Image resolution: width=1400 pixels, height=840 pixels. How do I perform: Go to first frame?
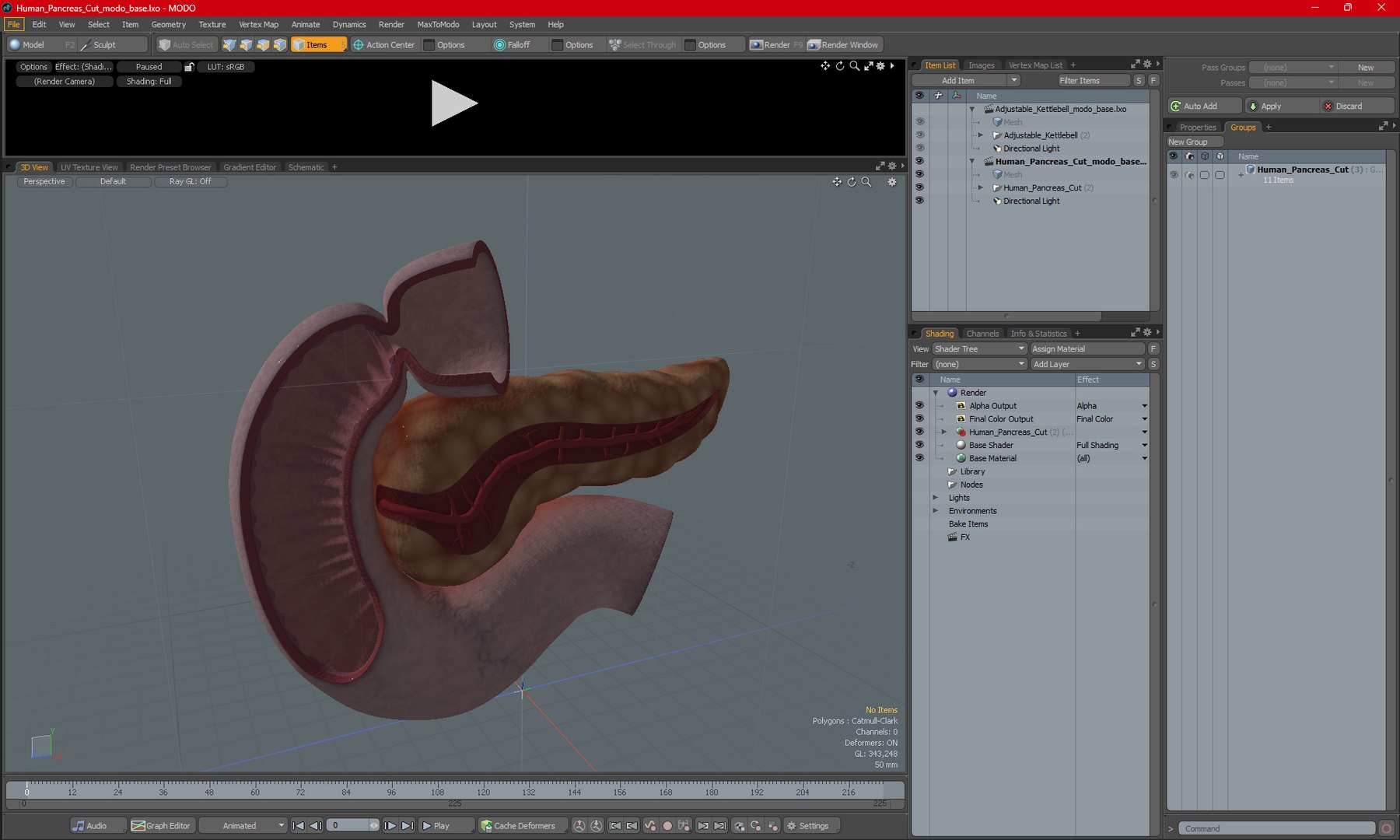pyautogui.click(x=299, y=826)
